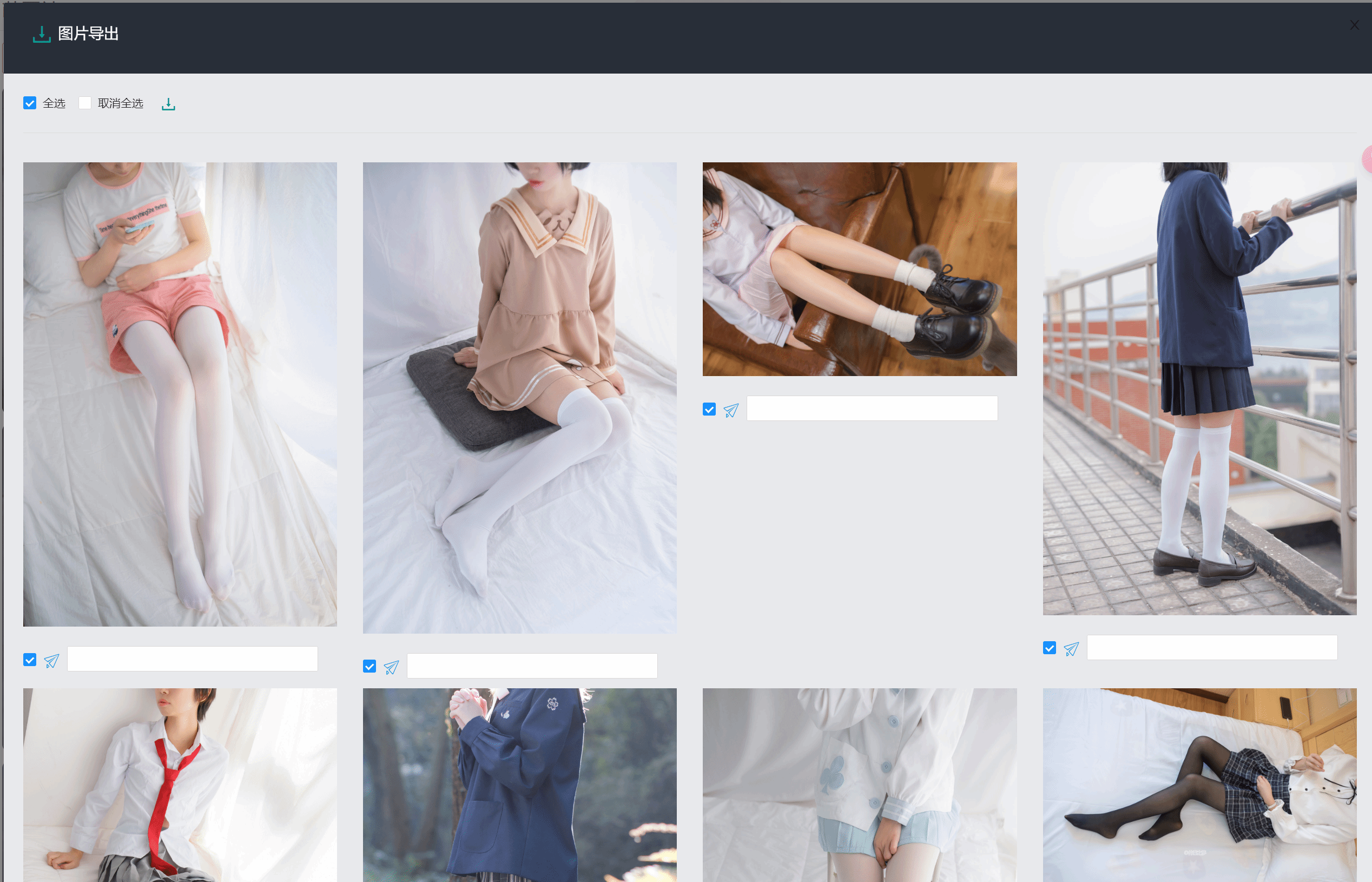This screenshot has width=1372, height=882.
Task: Uncheck the checkbox under the beige sailor dress photo
Action: pos(370,667)
